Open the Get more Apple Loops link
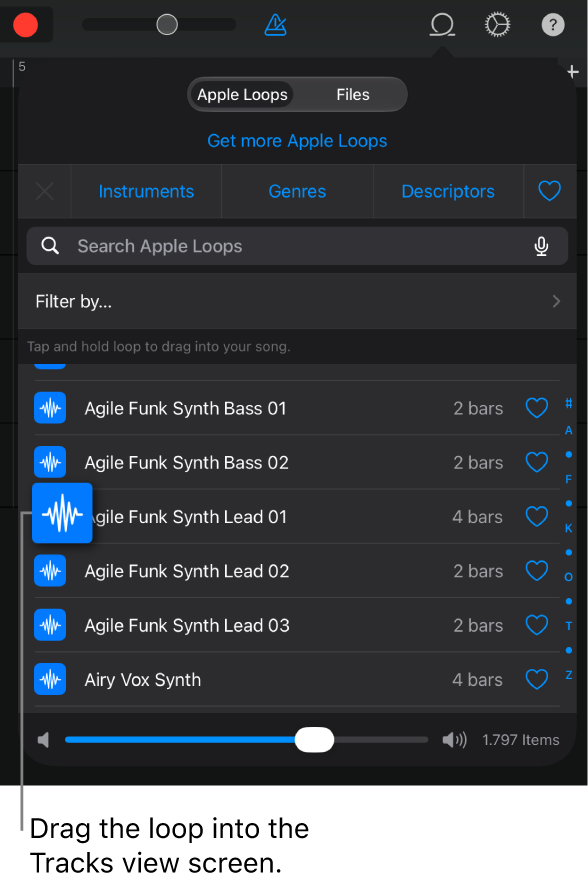 [297, 141]
